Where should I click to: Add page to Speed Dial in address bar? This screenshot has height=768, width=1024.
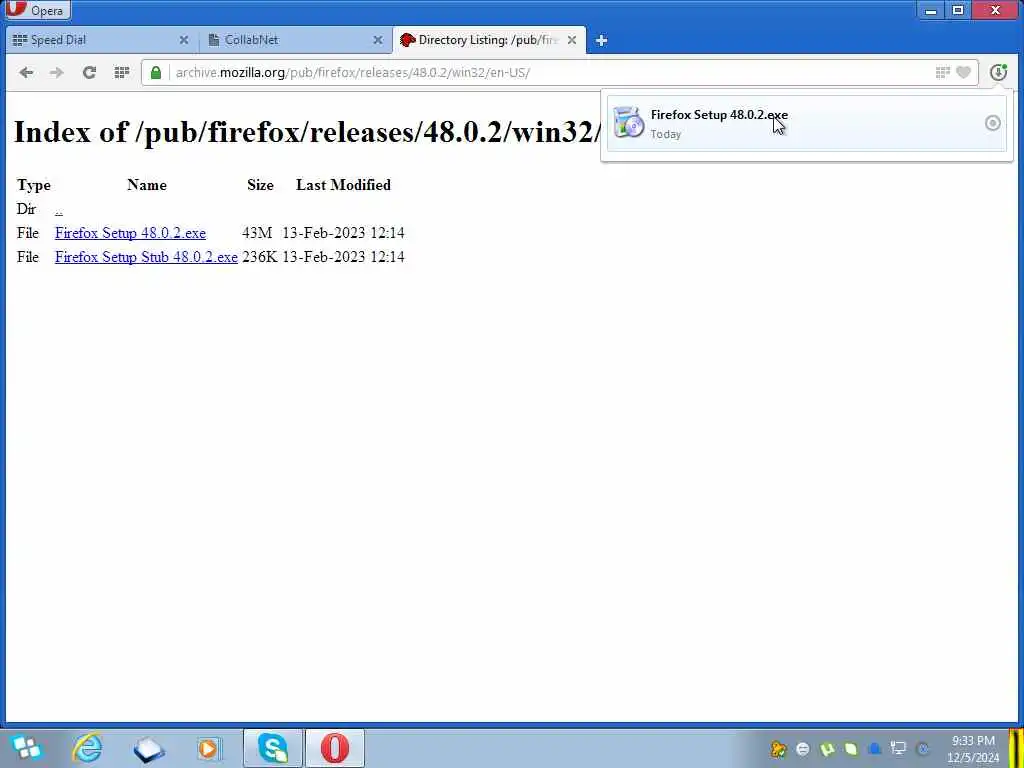[942, 72]
